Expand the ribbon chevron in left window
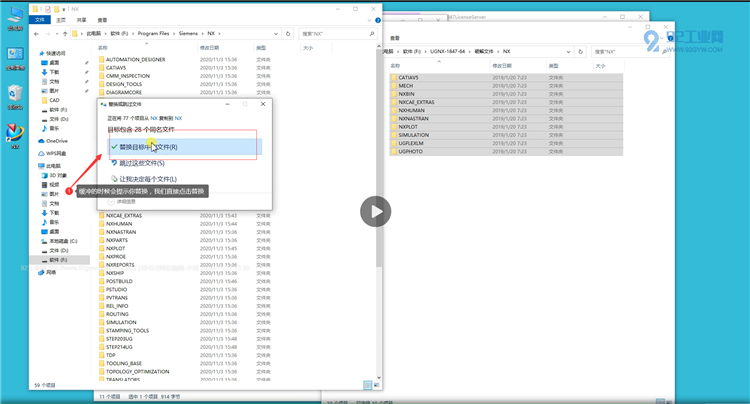Viewport: 750px width, 404px height. pos(369,20)
